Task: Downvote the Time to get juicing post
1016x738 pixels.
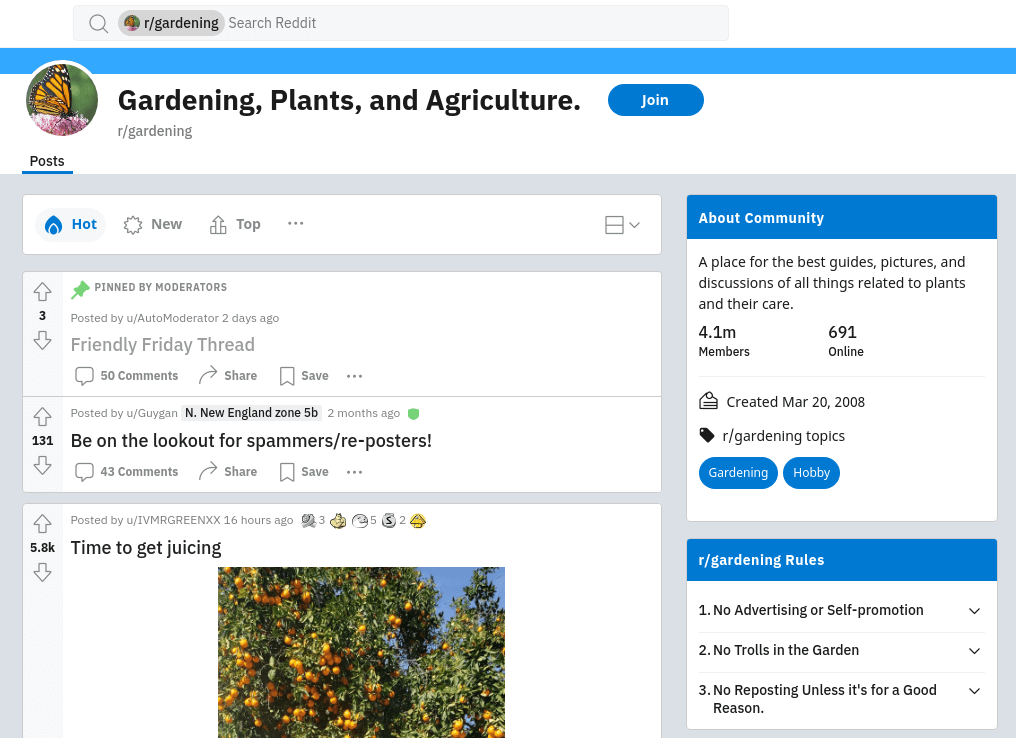Action: (x=43, y=572)
